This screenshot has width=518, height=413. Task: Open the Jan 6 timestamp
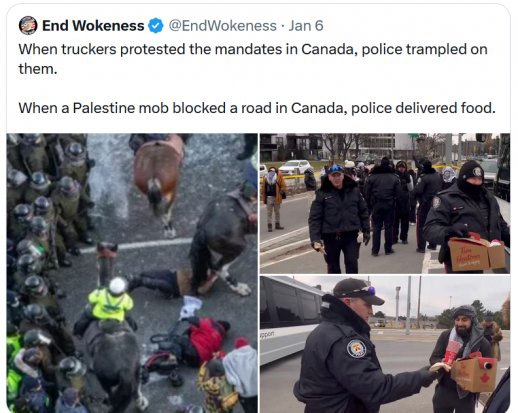click(x=306, y=26)
